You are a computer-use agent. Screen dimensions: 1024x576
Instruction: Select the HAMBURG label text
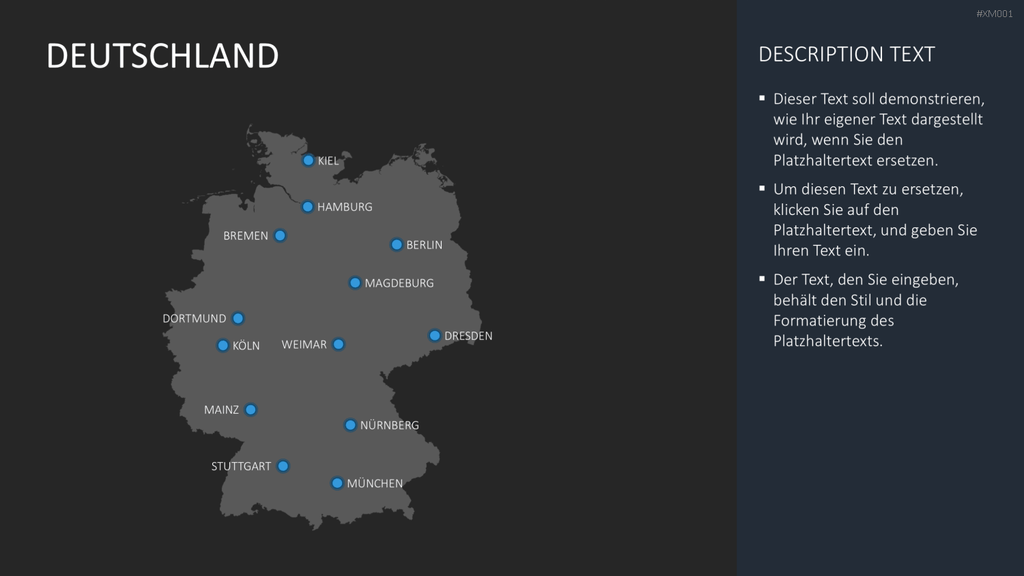(x=345, y=207)
